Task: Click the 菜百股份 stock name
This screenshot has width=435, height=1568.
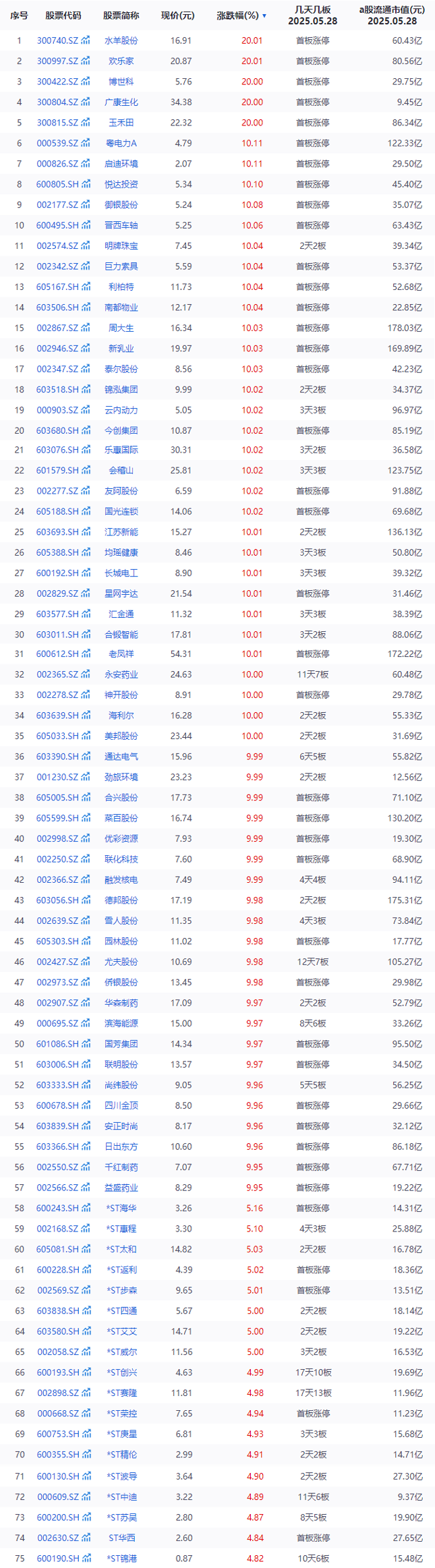Action: (x=121, y=818)
